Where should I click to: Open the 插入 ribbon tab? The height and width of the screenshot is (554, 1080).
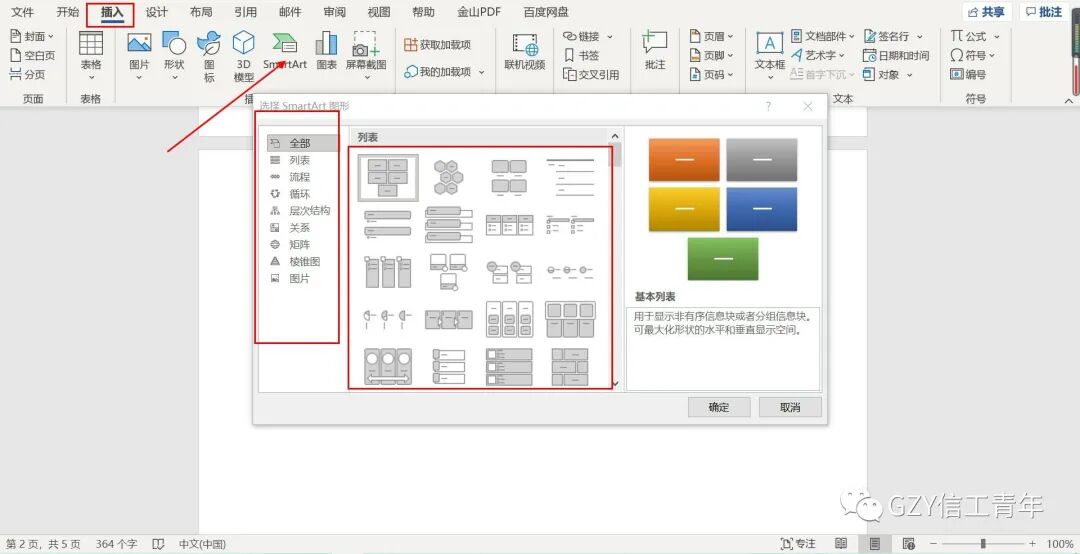(112, 12)
